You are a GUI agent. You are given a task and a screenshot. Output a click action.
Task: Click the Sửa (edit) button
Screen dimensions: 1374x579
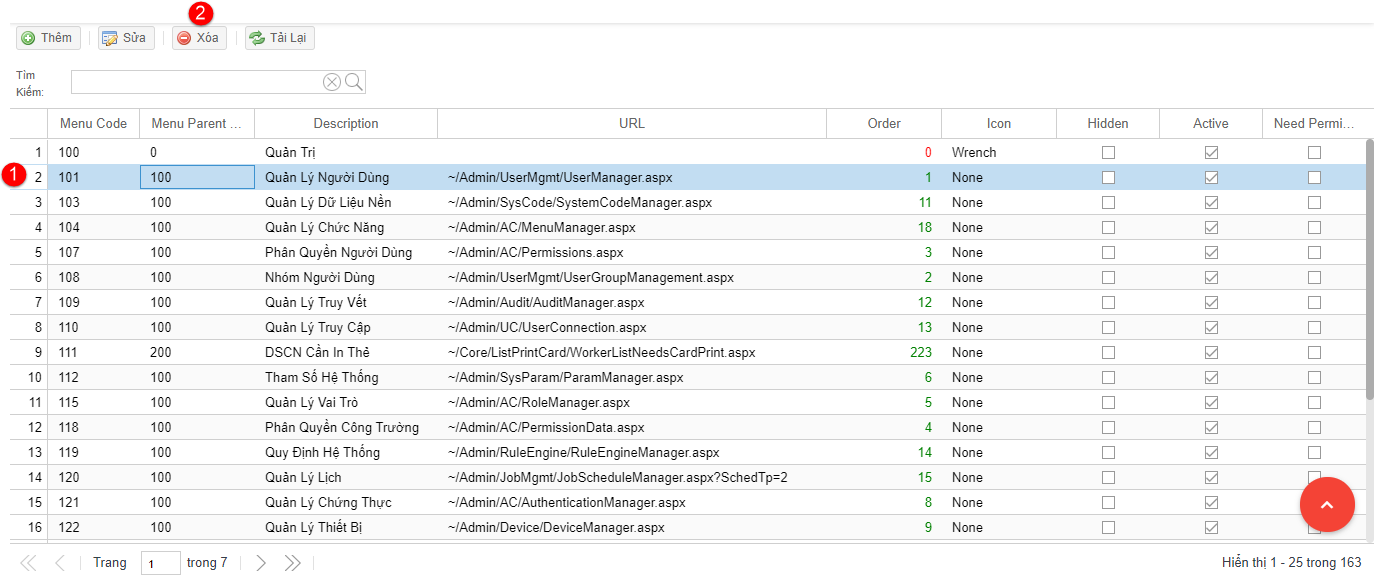tap(126, 38)
